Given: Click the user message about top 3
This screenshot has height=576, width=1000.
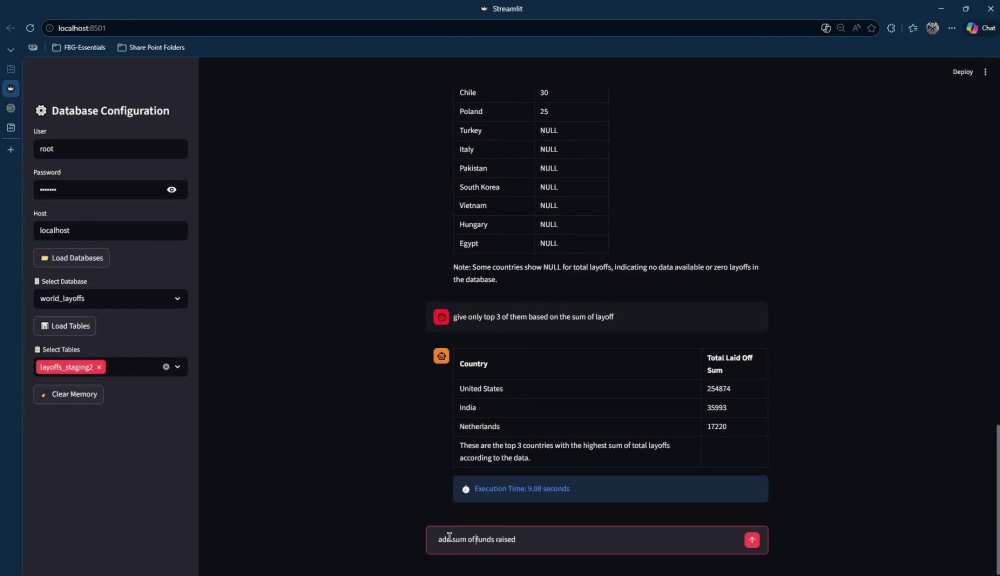Looking at the screenshot, I should click(533, 317).
